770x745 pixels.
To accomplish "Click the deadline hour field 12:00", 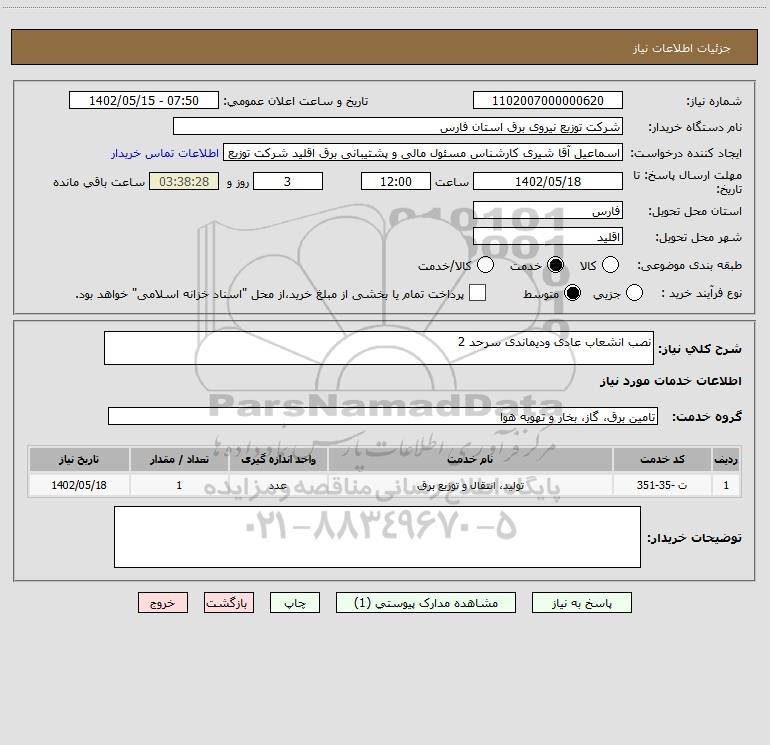I will tap(396, 181).
